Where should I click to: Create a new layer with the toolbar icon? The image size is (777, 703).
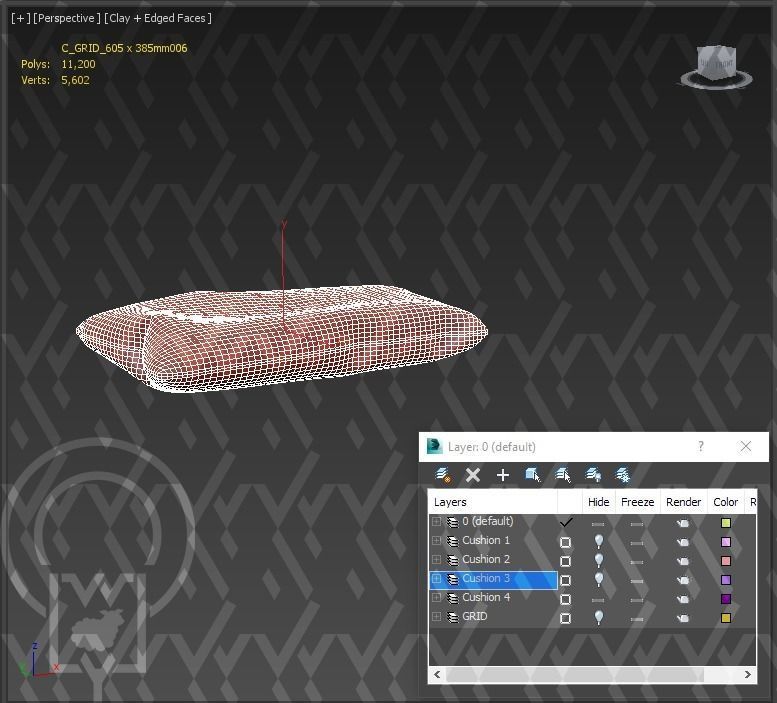click(443, 475)
